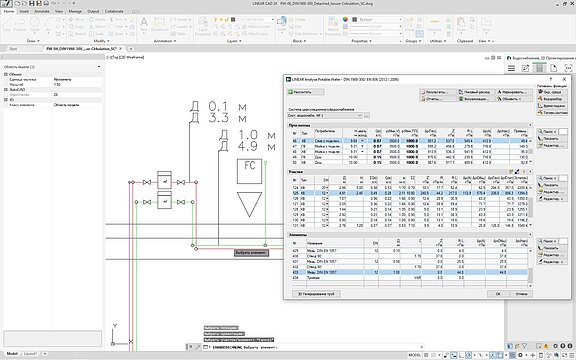Switch to the Annotate ribbon tab
Viewport: 576px width, 360px height.
42,11
